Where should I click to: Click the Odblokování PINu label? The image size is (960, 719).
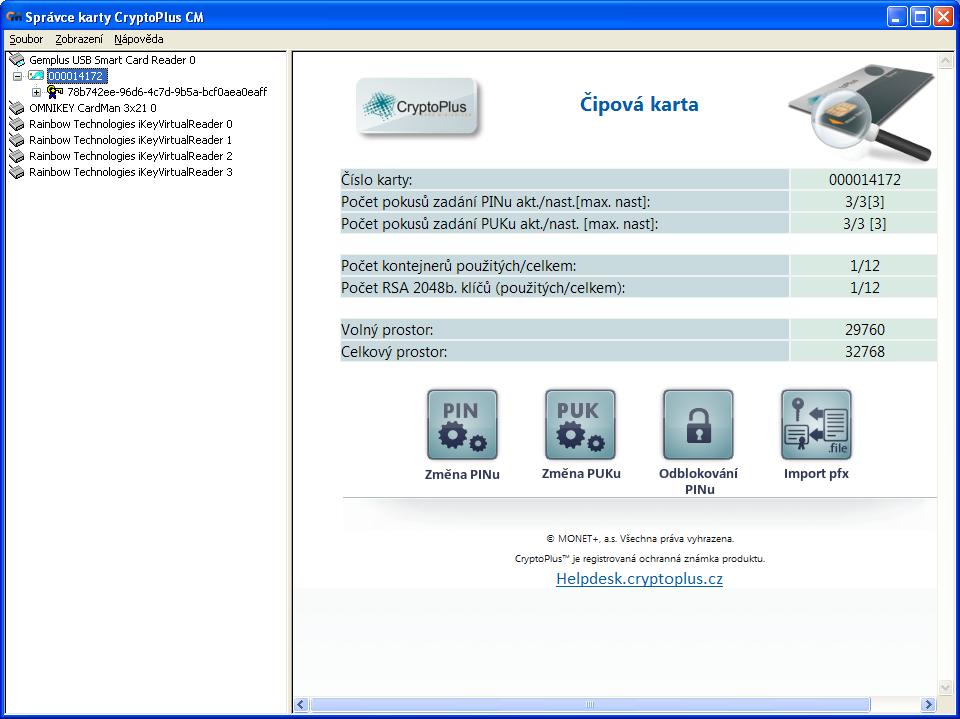click(699, 481)
